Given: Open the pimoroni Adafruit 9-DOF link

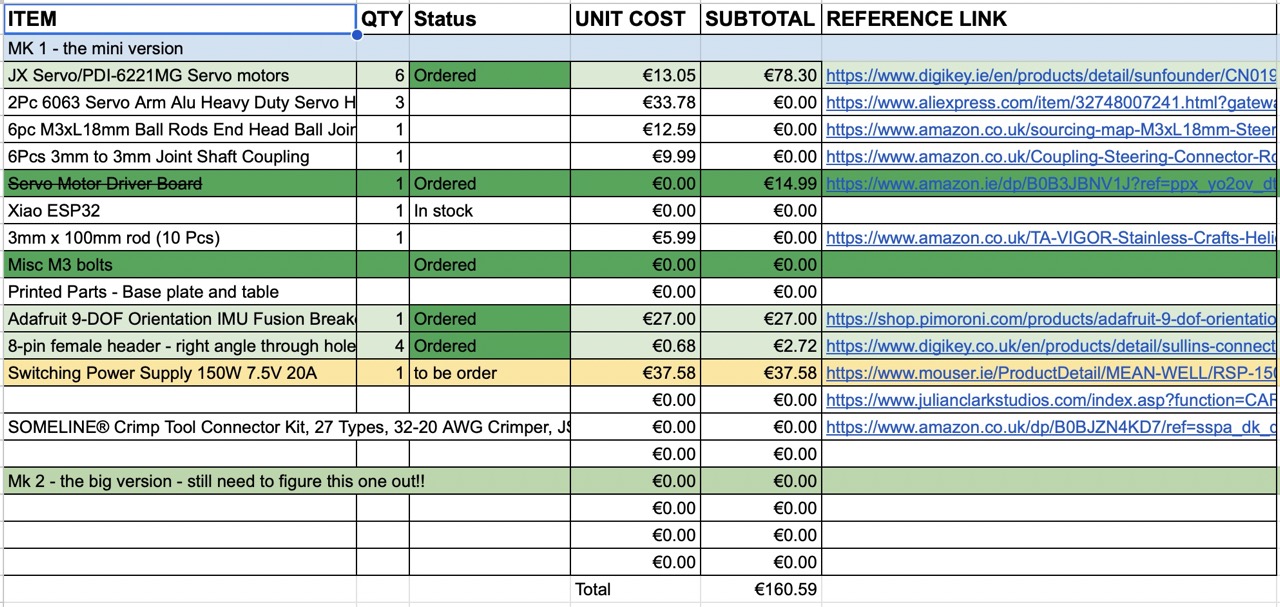Looking at the screenshot, I should [x=1051, y=319].
